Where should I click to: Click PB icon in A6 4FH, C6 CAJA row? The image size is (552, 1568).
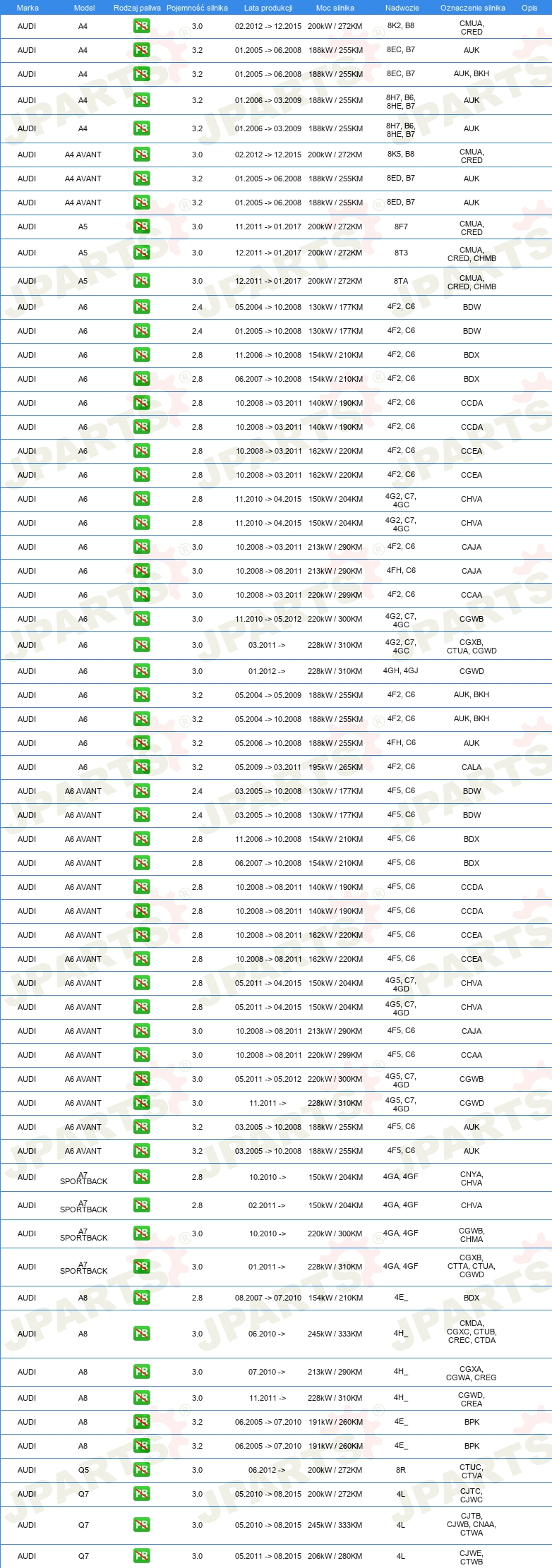click(x=141, y=571)
